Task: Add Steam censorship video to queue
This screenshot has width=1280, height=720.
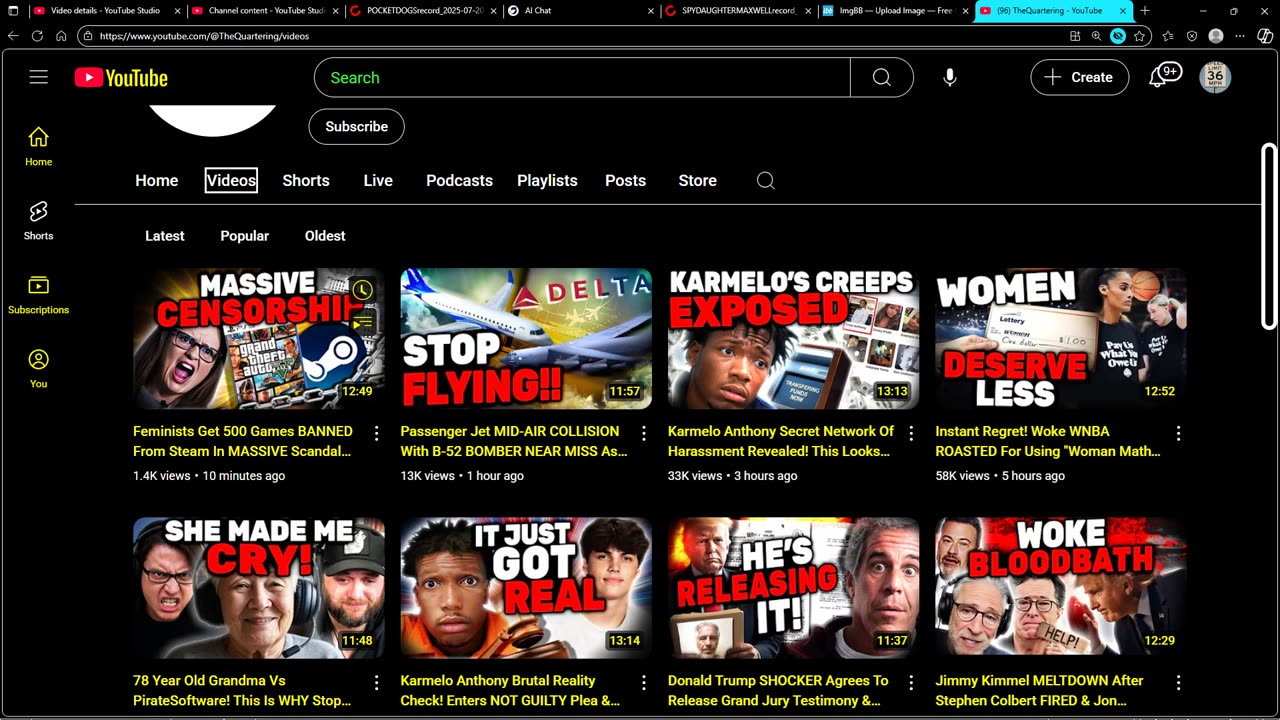Action: click(x=362, y=322)
